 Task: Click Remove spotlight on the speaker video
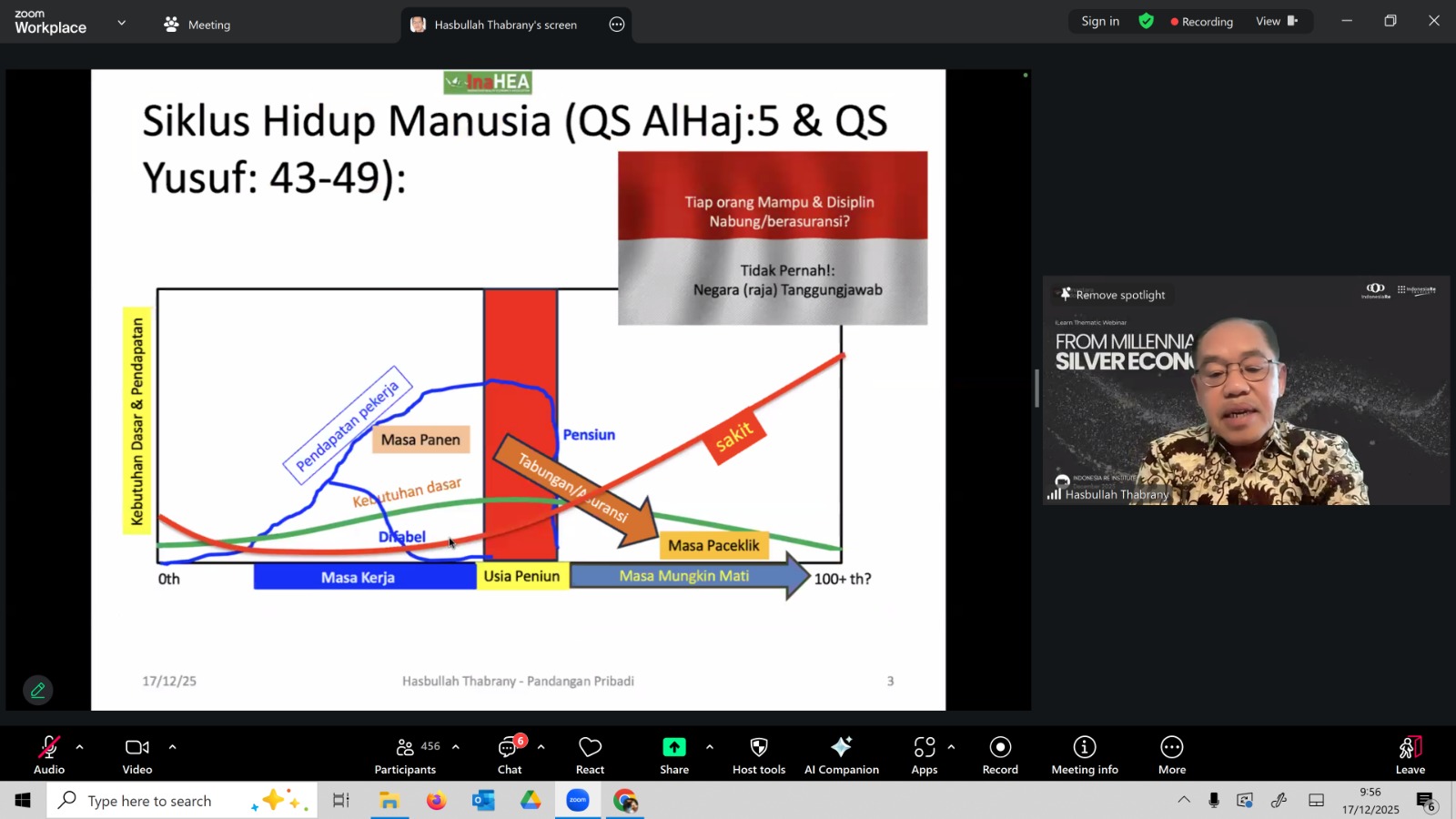[1112, 295]
